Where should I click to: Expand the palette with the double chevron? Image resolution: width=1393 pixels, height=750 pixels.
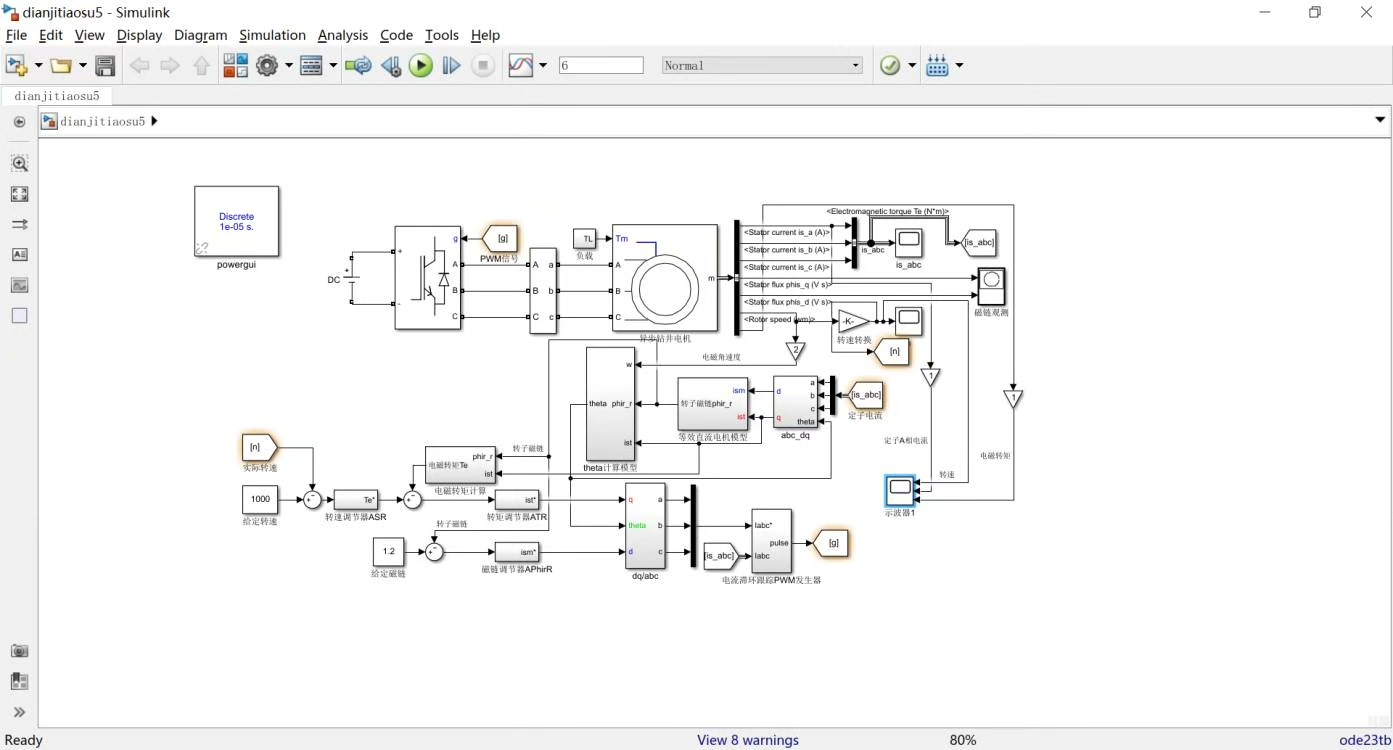tap(19, 713)
